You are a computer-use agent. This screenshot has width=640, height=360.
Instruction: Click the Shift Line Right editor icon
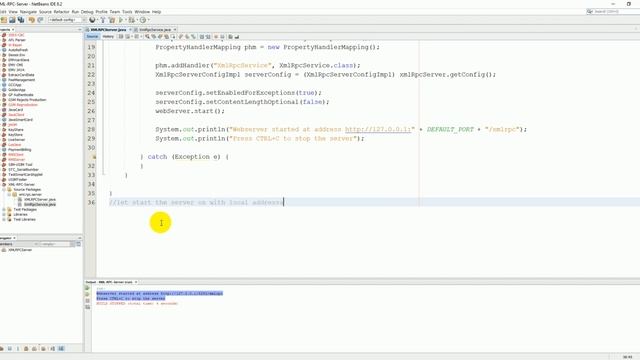pyautogui.click(x=208, y=37)
